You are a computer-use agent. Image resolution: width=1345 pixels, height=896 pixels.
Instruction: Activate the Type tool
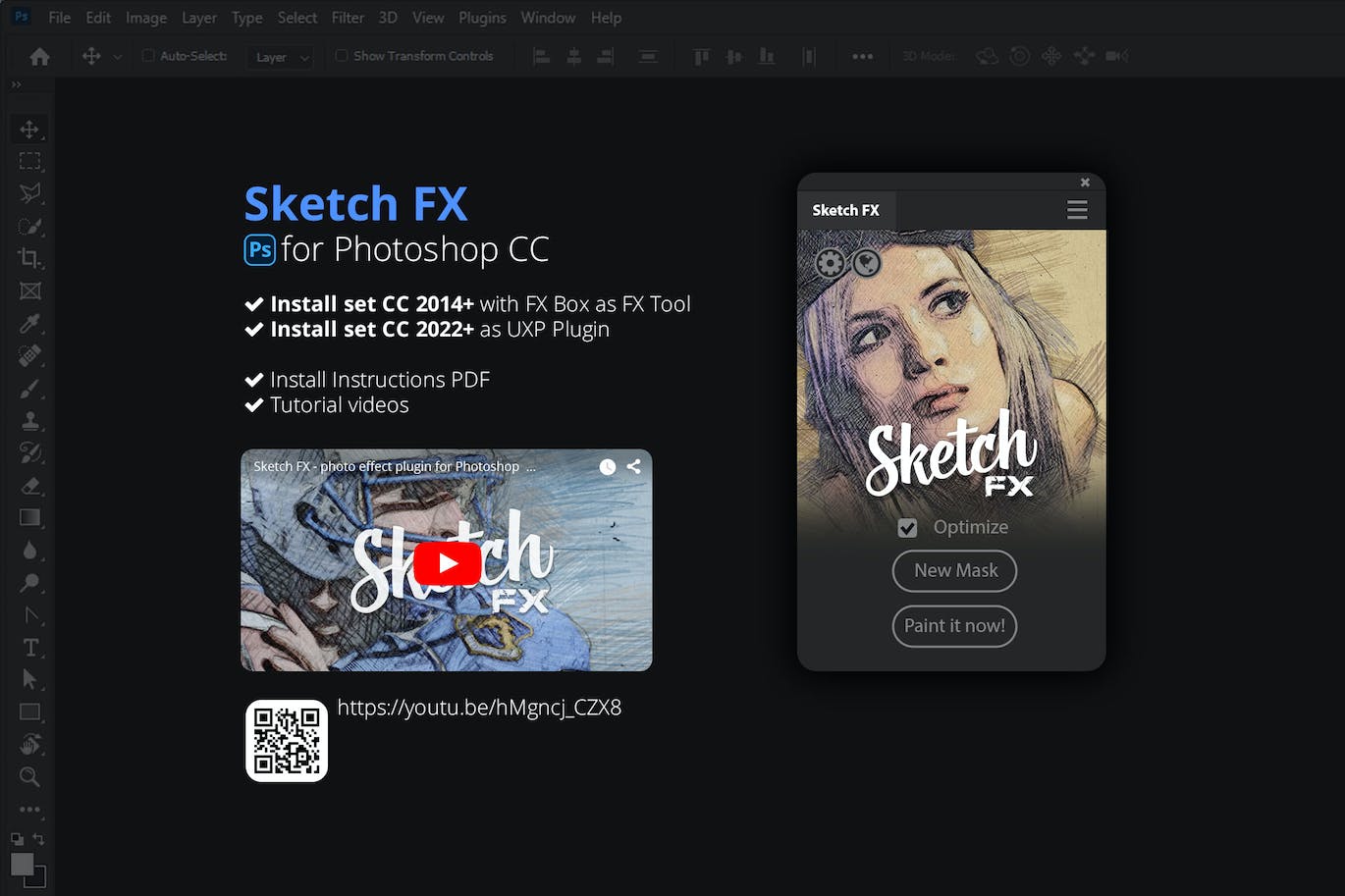(x=29, y=647)
